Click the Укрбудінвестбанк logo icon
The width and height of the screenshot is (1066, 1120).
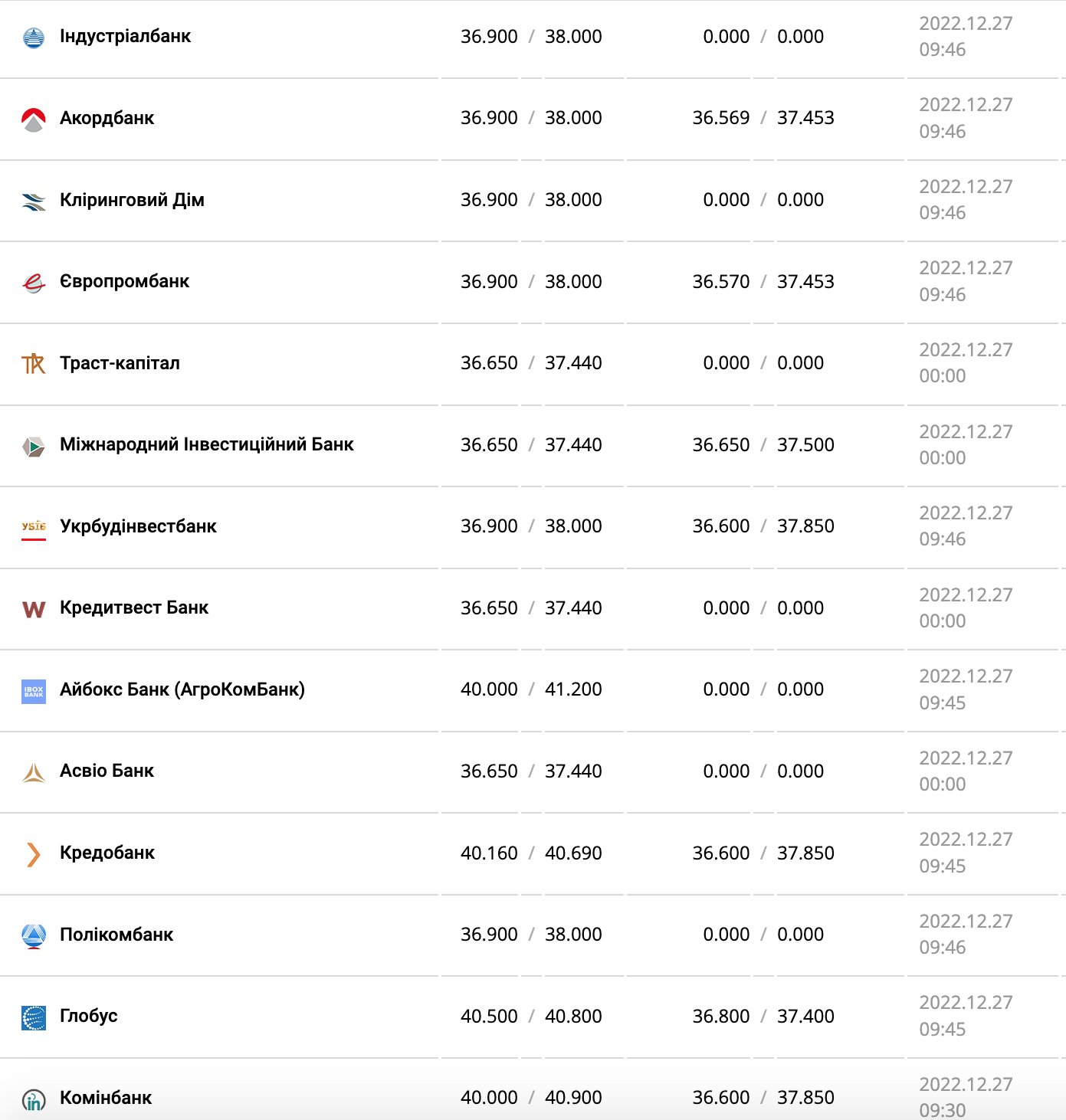34,527
